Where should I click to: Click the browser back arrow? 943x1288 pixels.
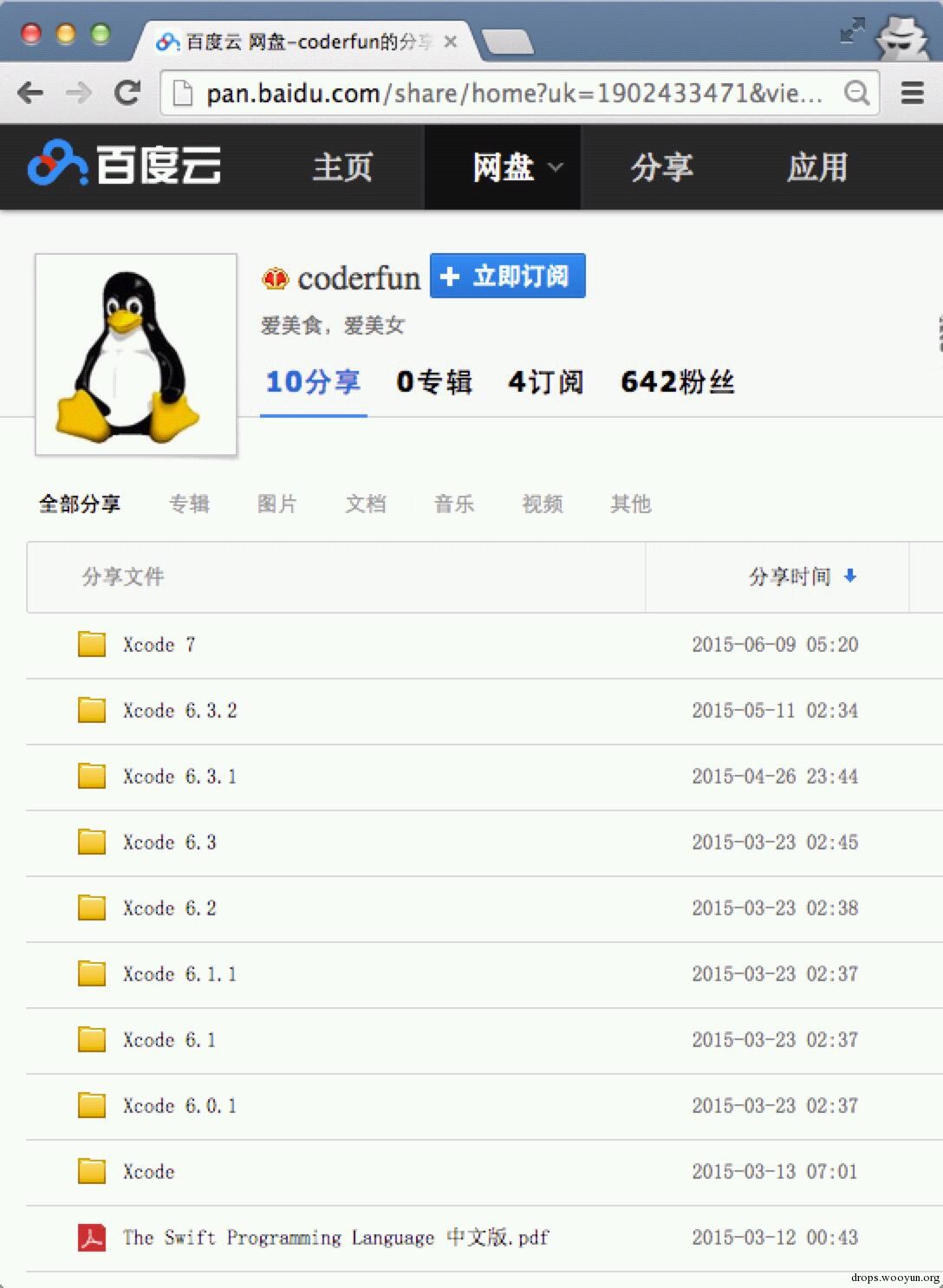click(x=30, y=93)
